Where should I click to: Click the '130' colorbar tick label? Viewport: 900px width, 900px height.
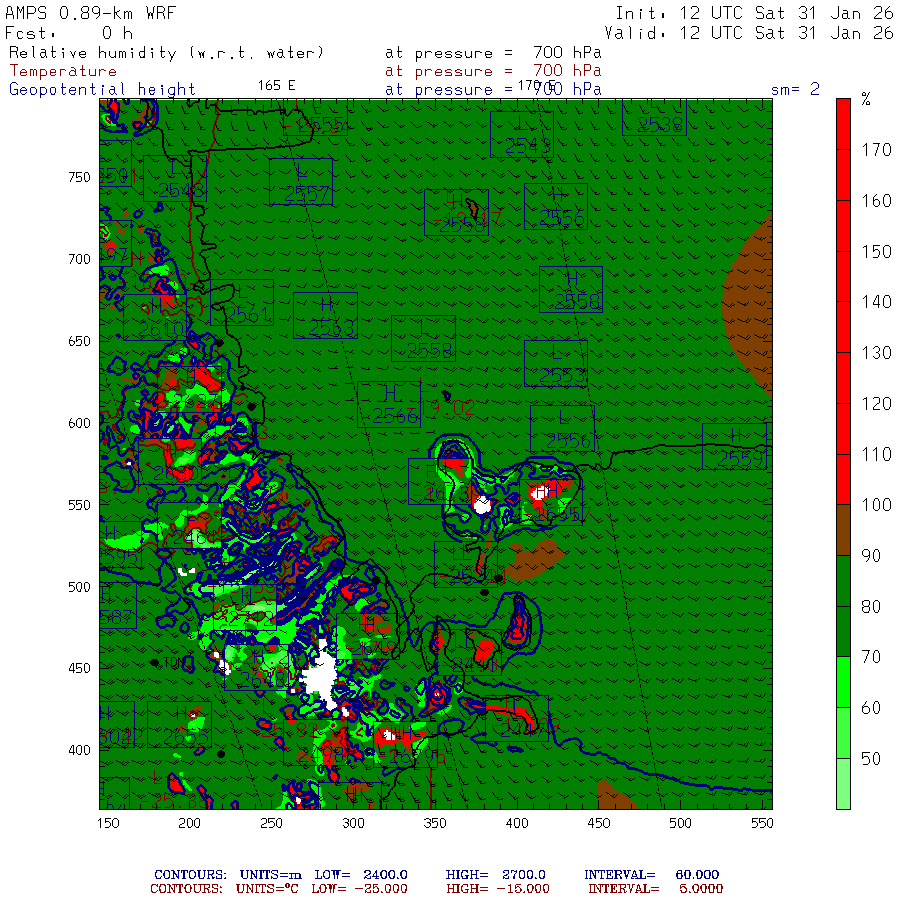(x=876, y=353)
